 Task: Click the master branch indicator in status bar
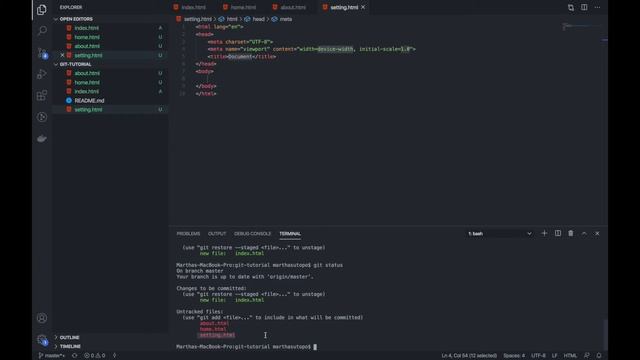(51, 356)
